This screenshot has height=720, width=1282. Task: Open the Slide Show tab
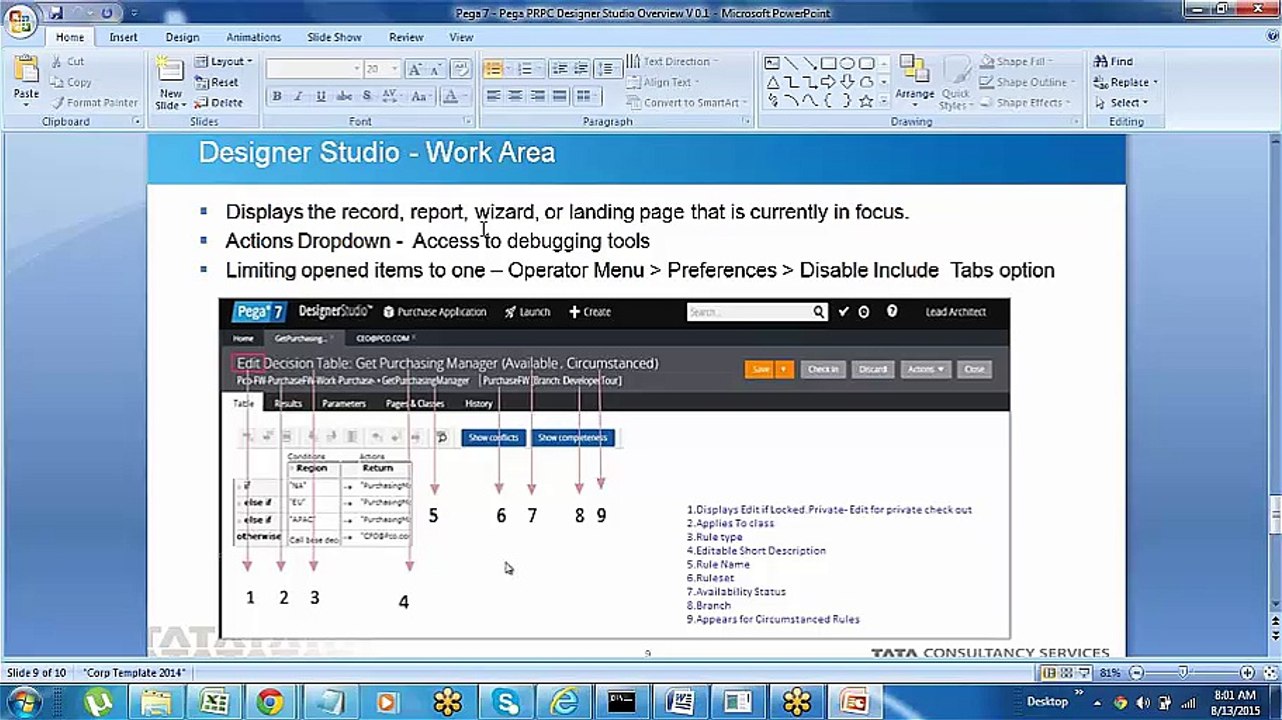334,37
